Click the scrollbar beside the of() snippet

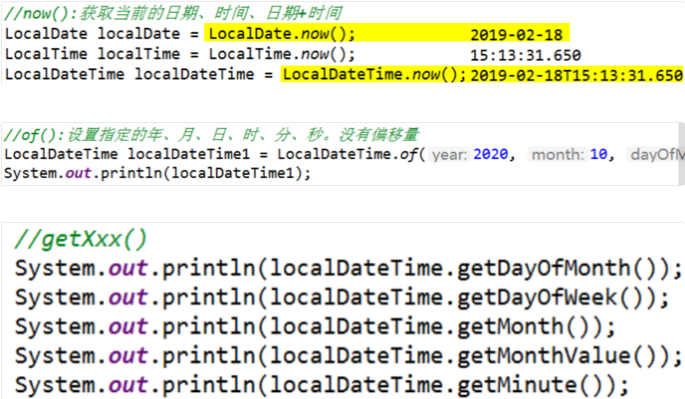pyautogui.click(x=682, y=154)
